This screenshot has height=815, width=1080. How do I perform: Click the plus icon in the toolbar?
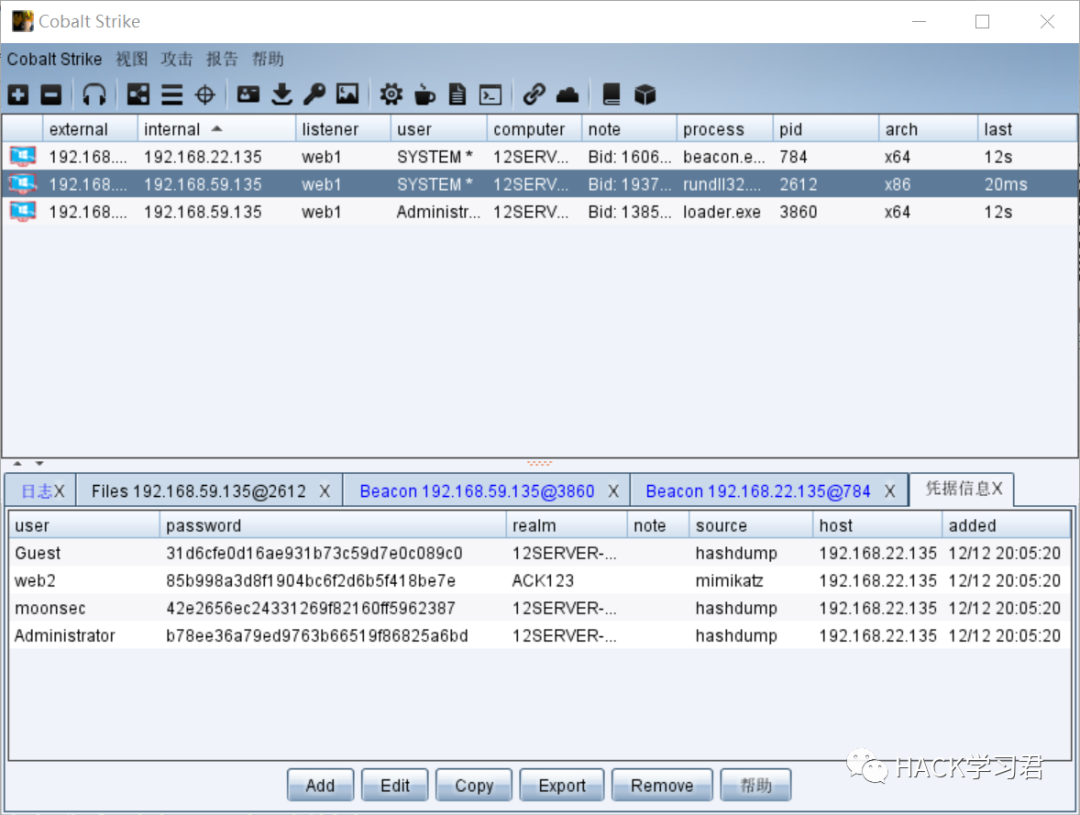pos(18,95)
